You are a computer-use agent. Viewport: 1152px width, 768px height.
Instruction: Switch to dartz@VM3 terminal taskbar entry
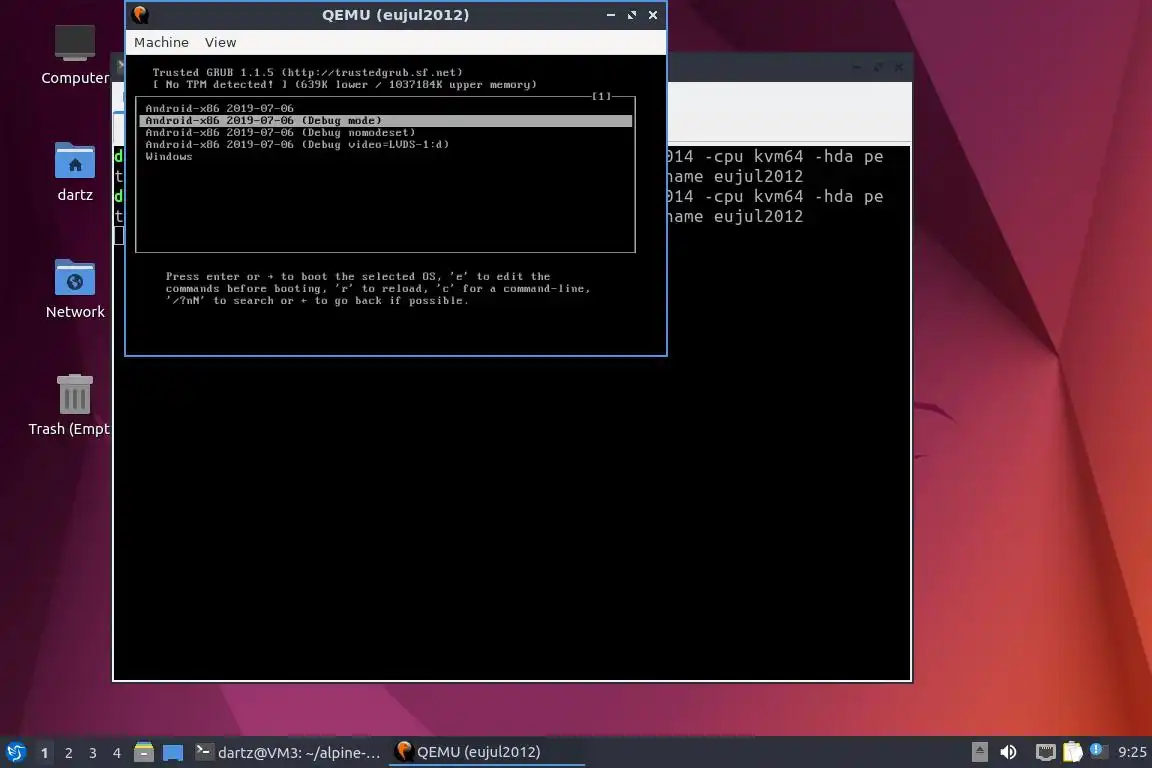click(288, 752)
